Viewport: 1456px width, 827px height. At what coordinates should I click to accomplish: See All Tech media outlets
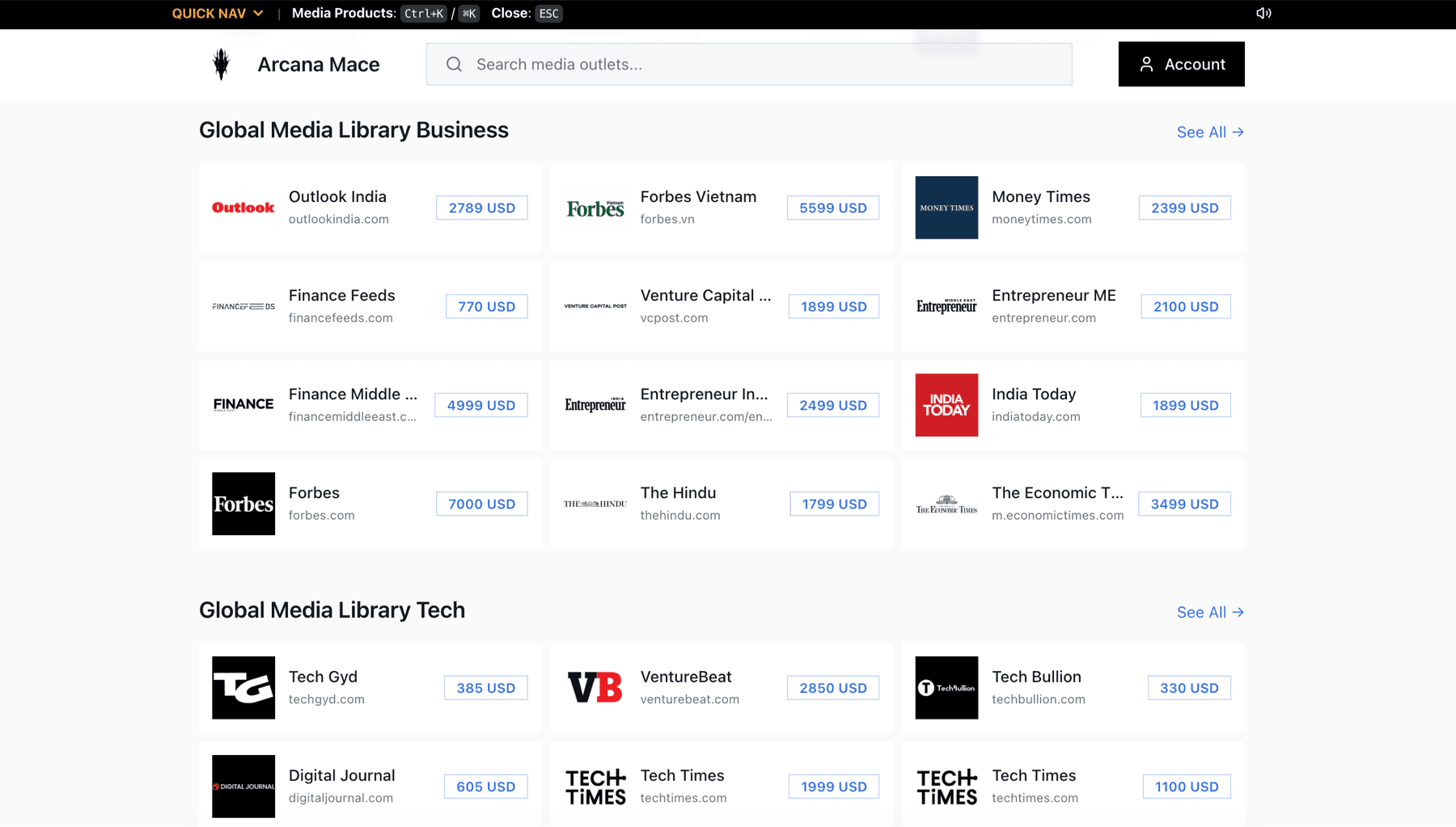pos(1210,612)
